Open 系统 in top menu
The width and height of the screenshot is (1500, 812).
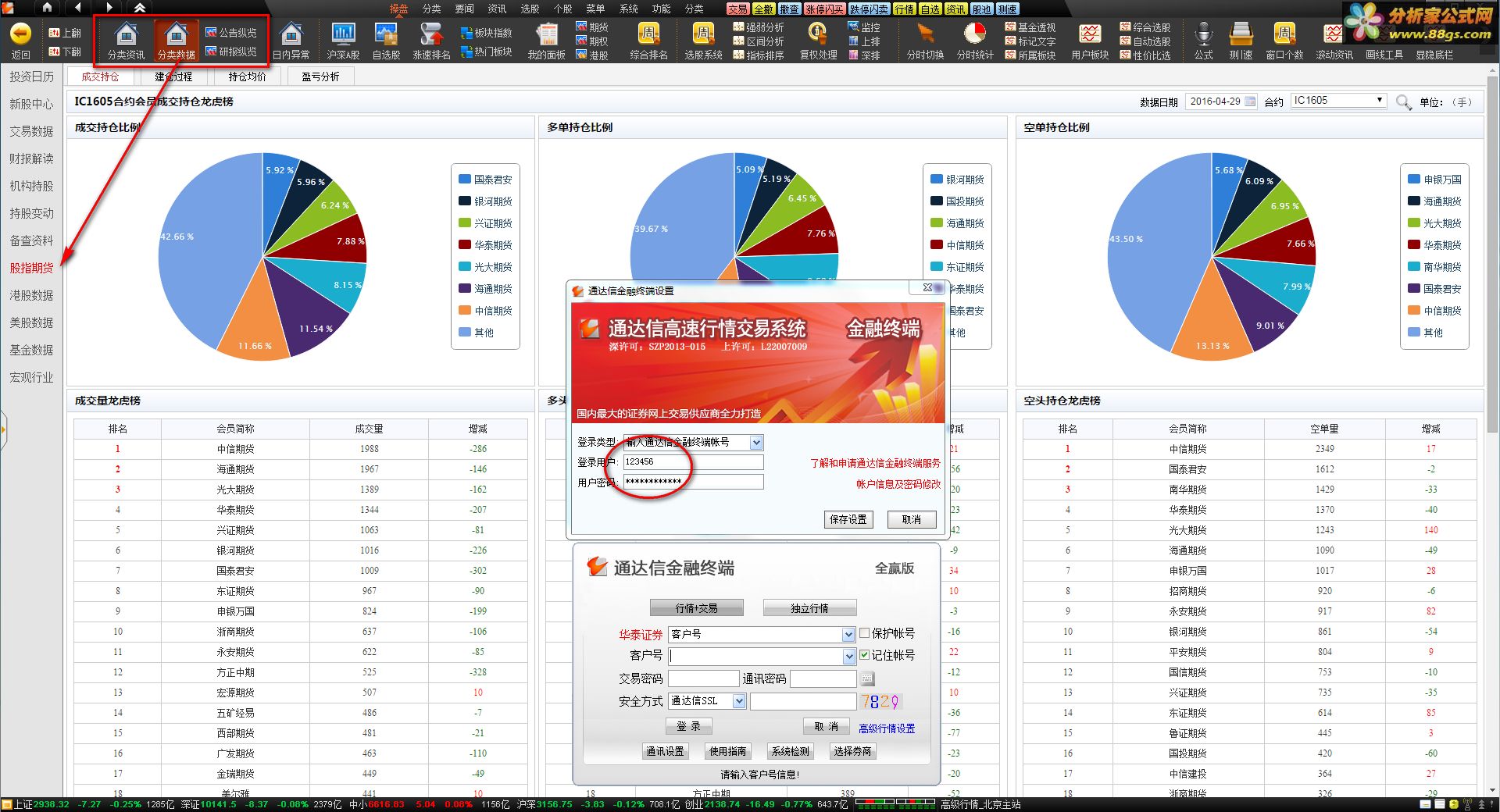628,9
